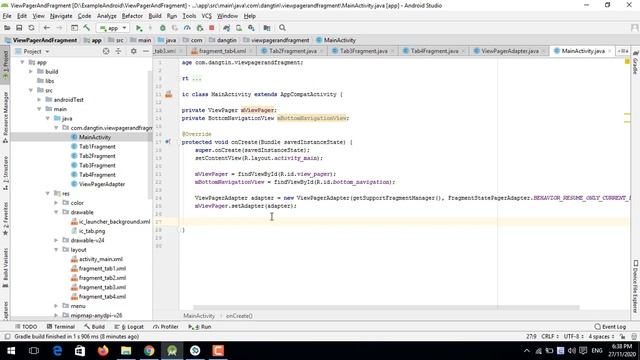Open Project panel settings gear
640x360 pixels.
133,51
